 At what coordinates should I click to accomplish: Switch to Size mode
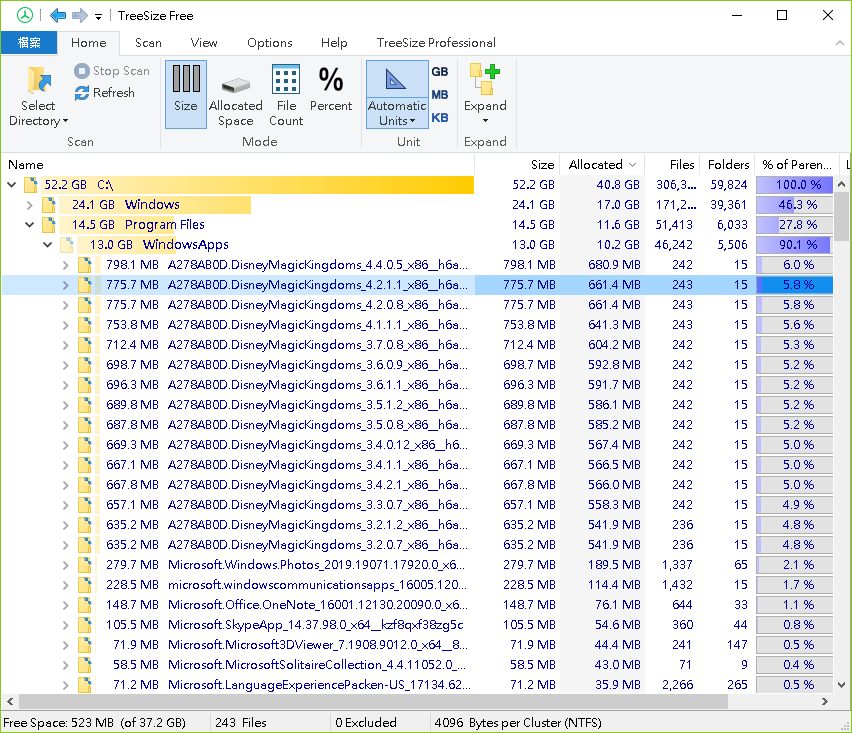186,94
